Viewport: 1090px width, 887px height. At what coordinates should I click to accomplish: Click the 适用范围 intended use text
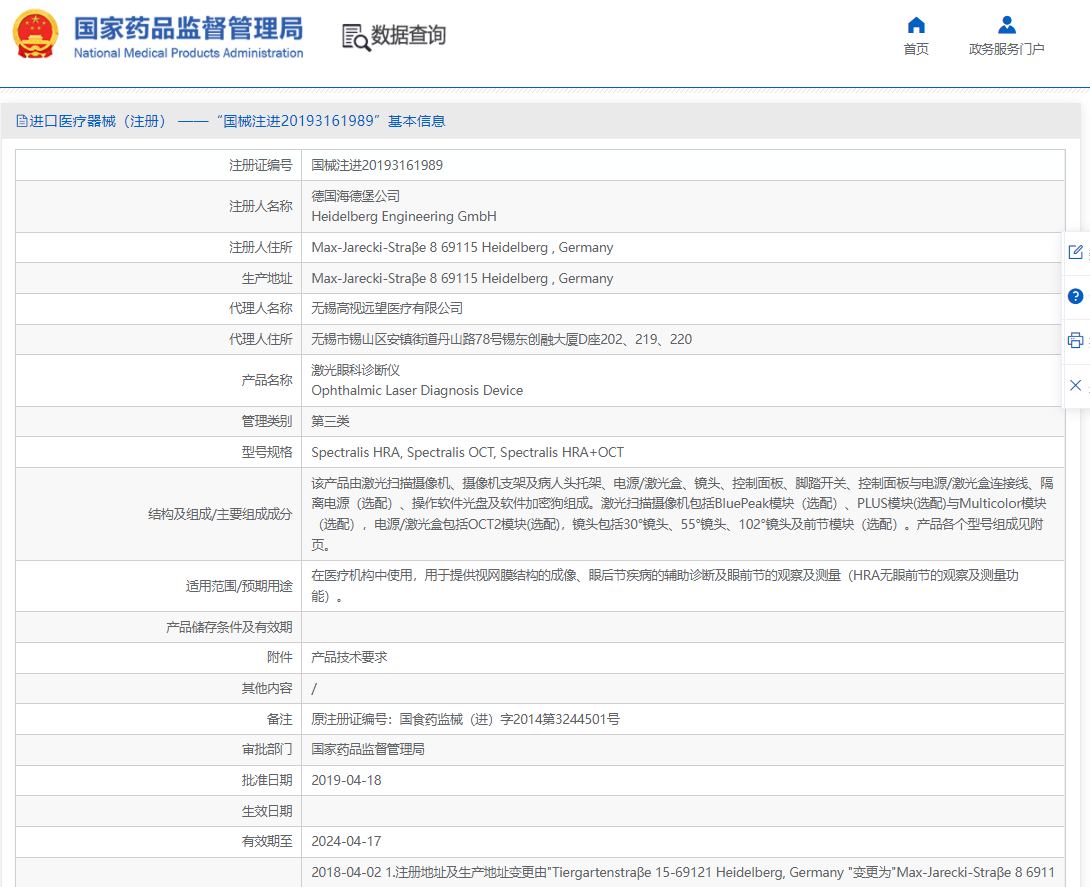(665, 586)
